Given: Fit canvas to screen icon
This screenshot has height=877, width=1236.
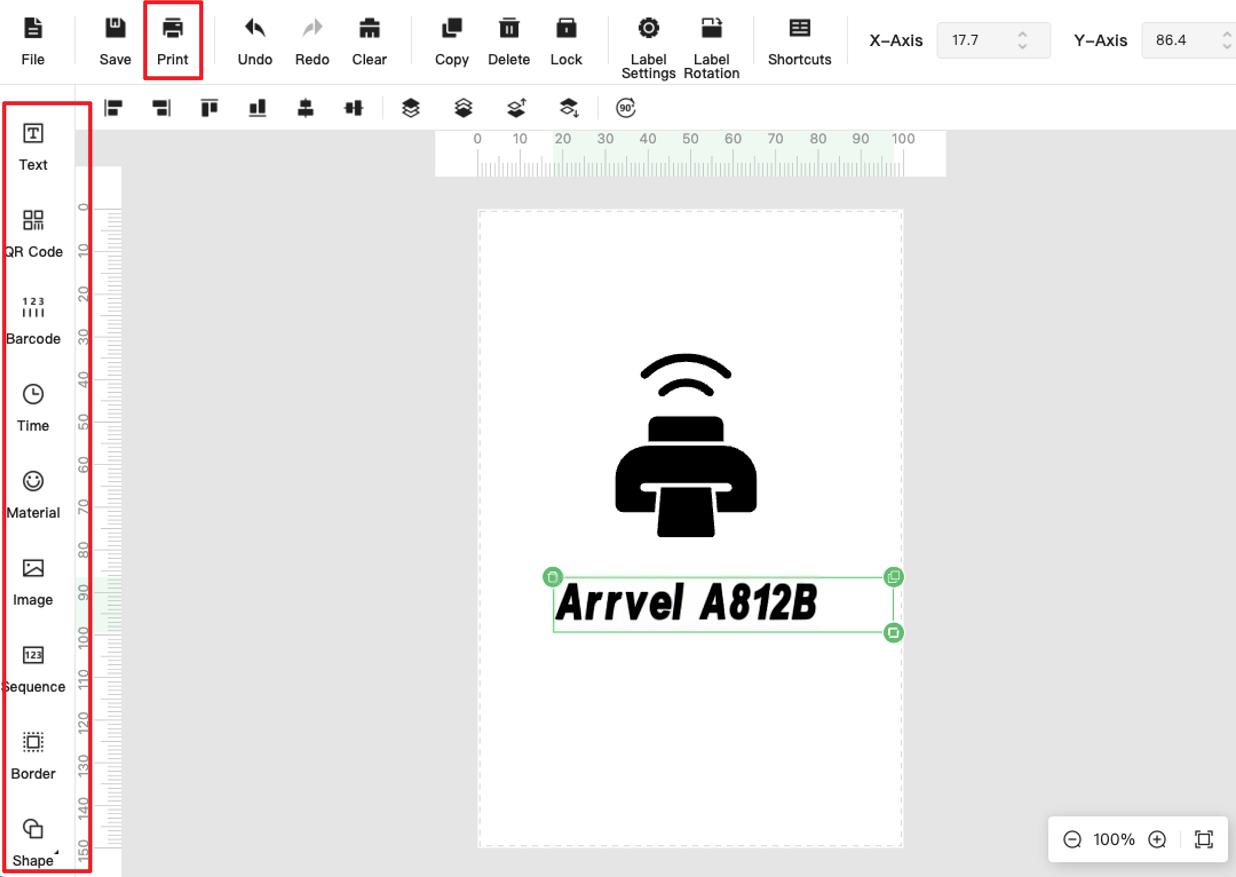Looking at the screenshot, I should tap(1204, 839).
